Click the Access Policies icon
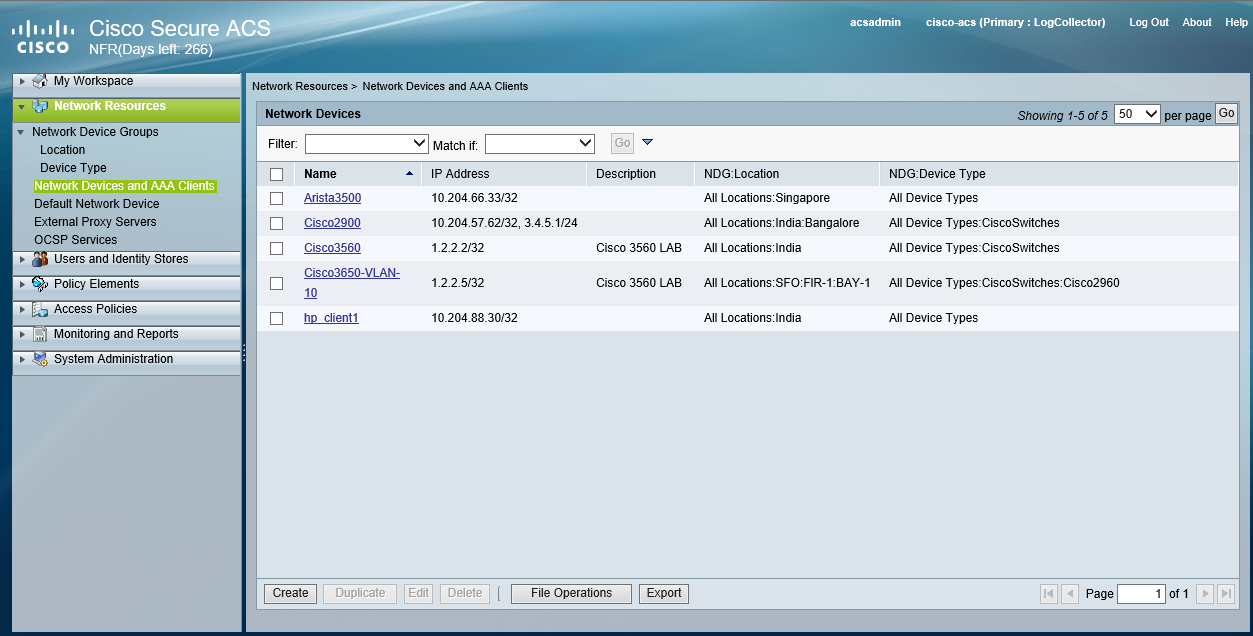1253x636 pixels. (40, 309)
